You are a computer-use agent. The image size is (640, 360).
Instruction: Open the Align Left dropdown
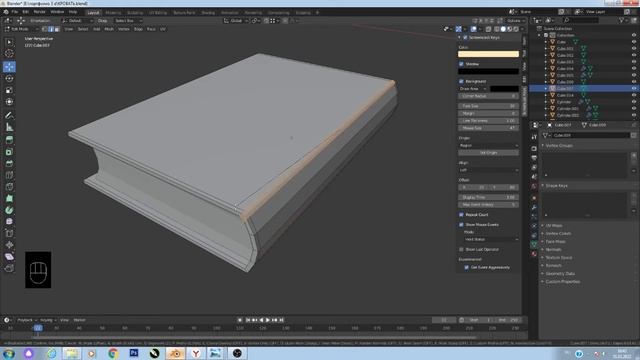[x=489, y=170]
